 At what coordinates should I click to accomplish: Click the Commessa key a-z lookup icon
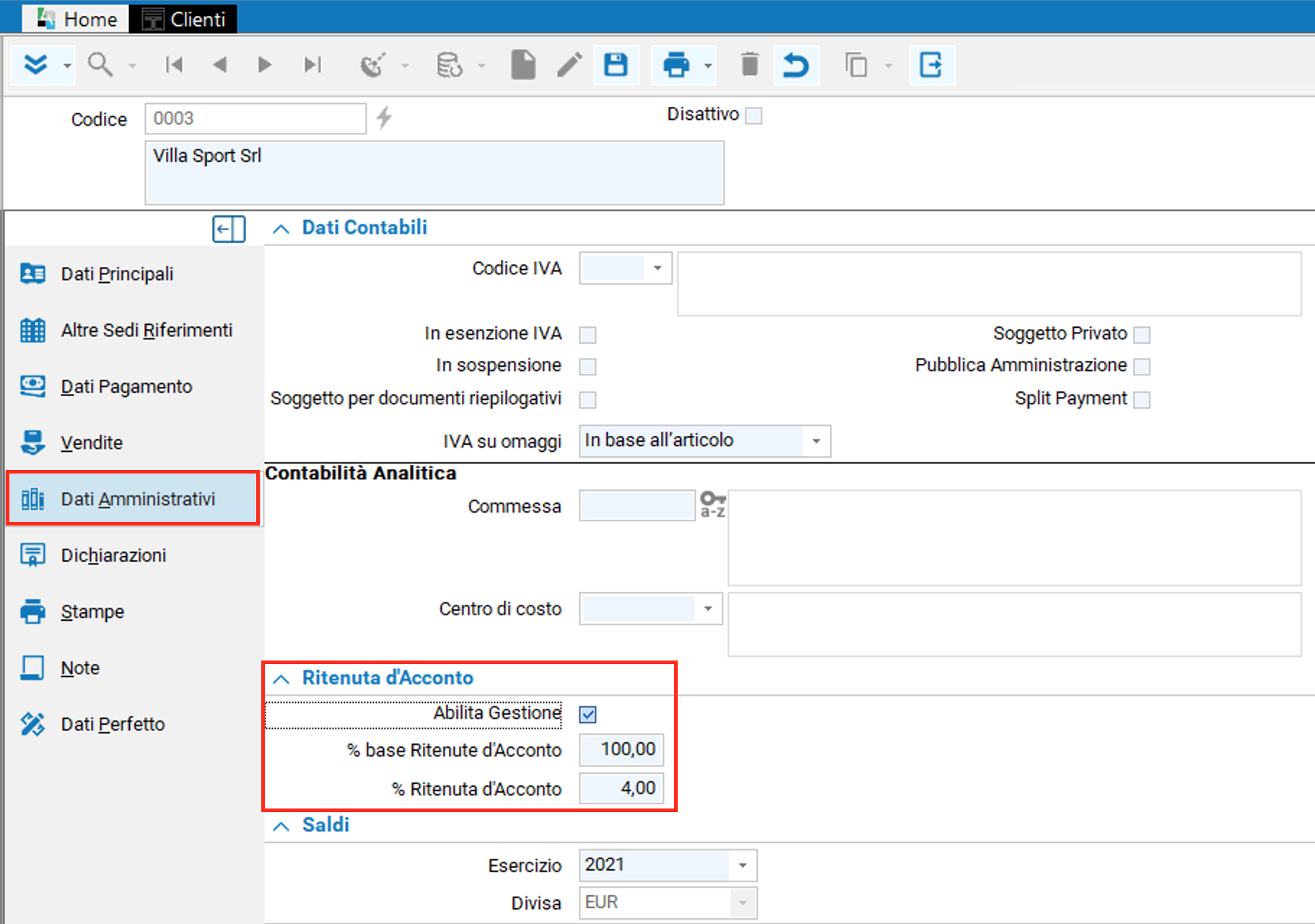pos(712,505)
